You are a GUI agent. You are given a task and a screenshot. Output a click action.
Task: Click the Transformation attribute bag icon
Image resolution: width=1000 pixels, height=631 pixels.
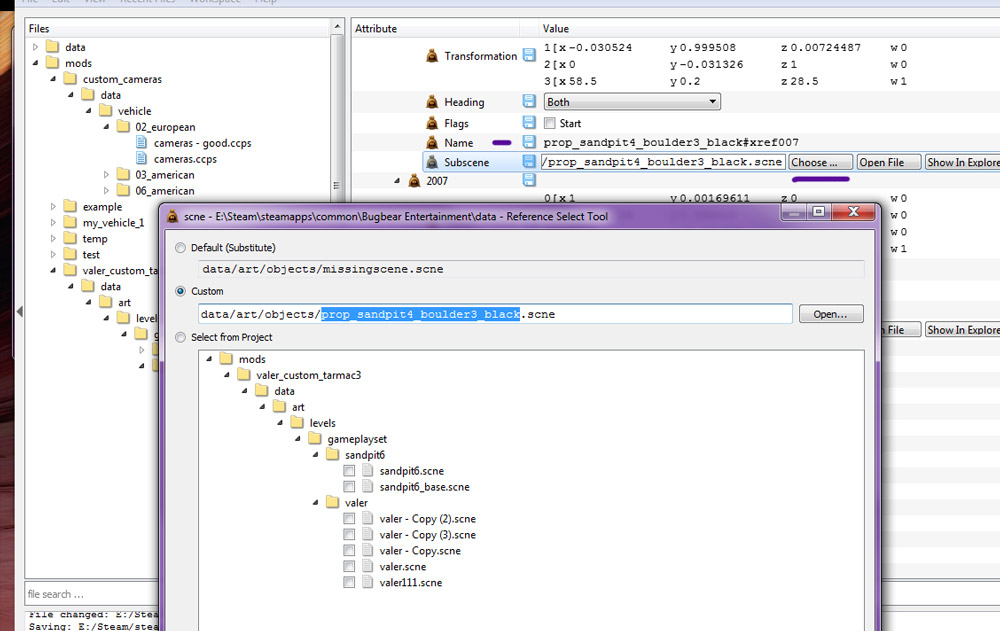coord(432,56)
